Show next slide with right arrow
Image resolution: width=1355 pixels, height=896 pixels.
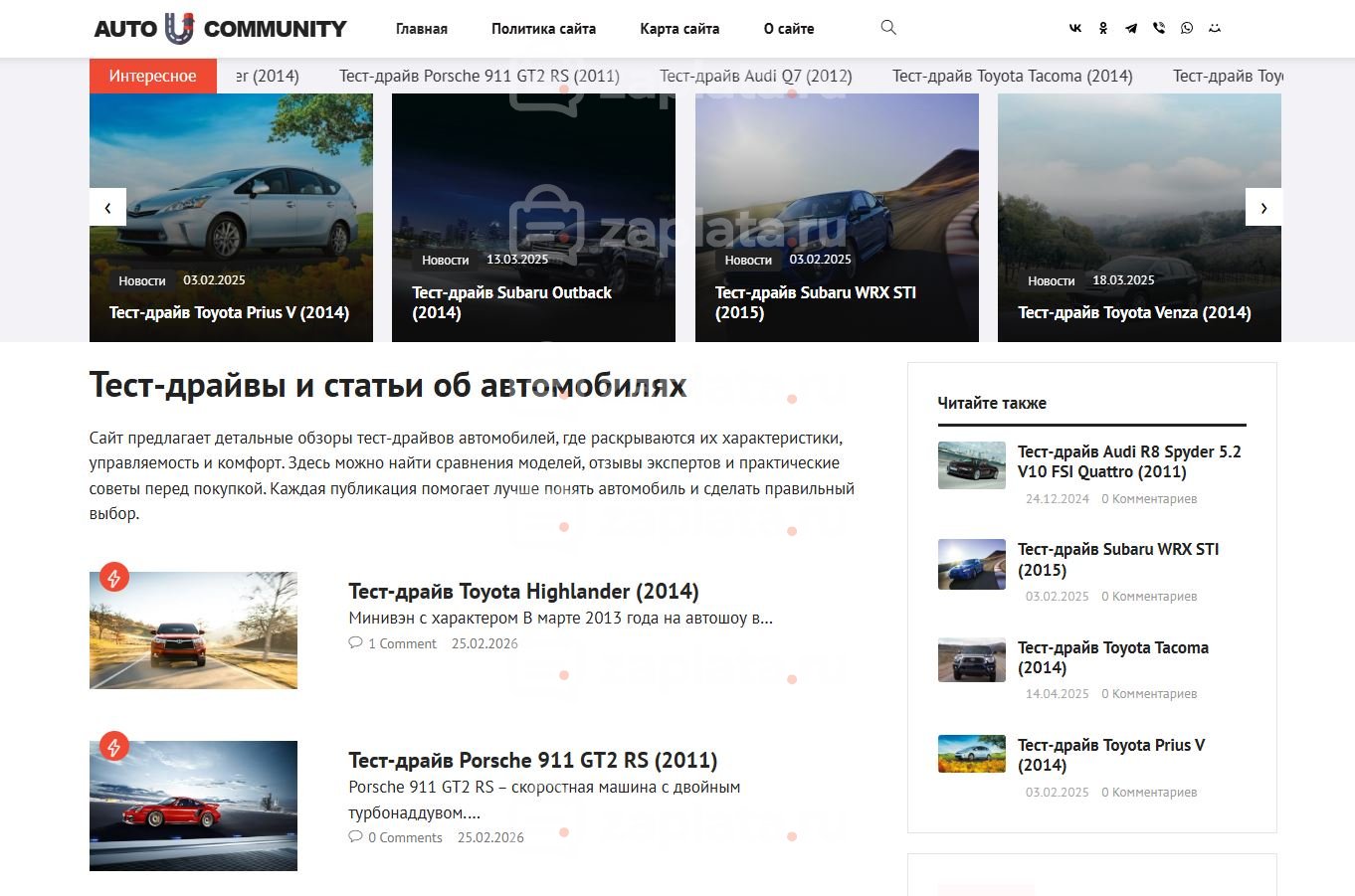pyautogui.click(x=1263, y=207)
